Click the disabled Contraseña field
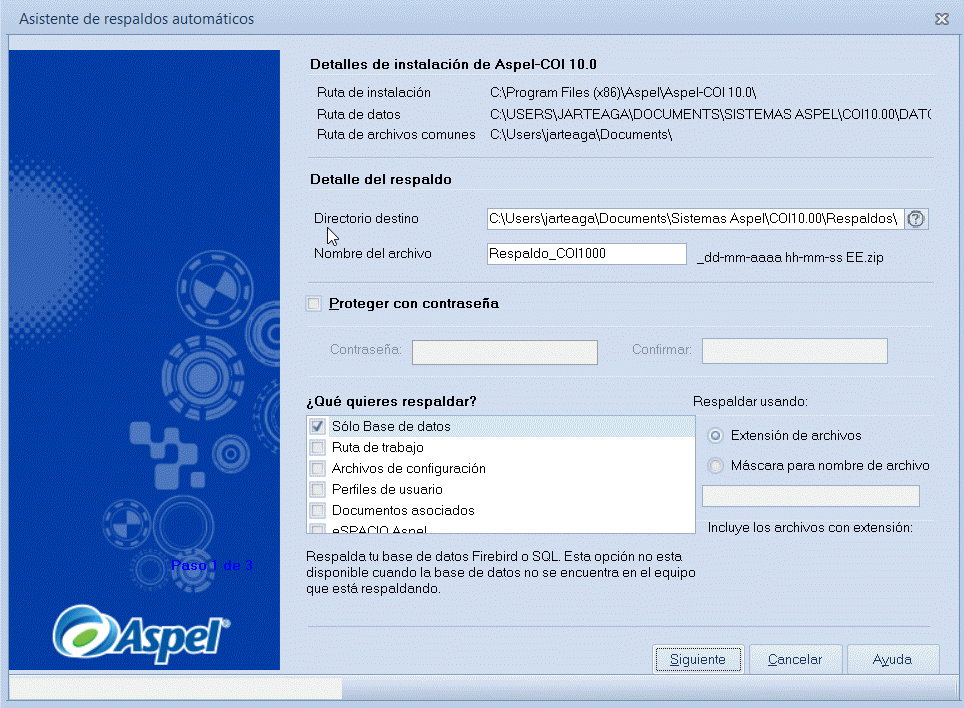This screenshot has width=964, height=708. pos(504,352)
